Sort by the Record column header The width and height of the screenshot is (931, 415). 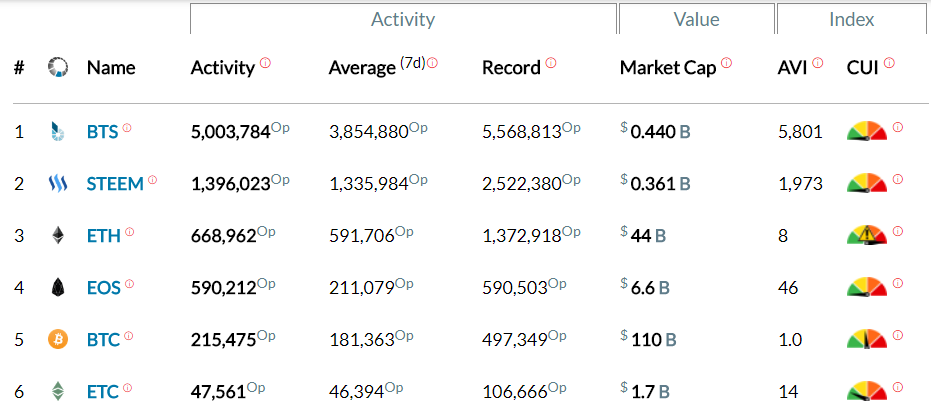511,69
